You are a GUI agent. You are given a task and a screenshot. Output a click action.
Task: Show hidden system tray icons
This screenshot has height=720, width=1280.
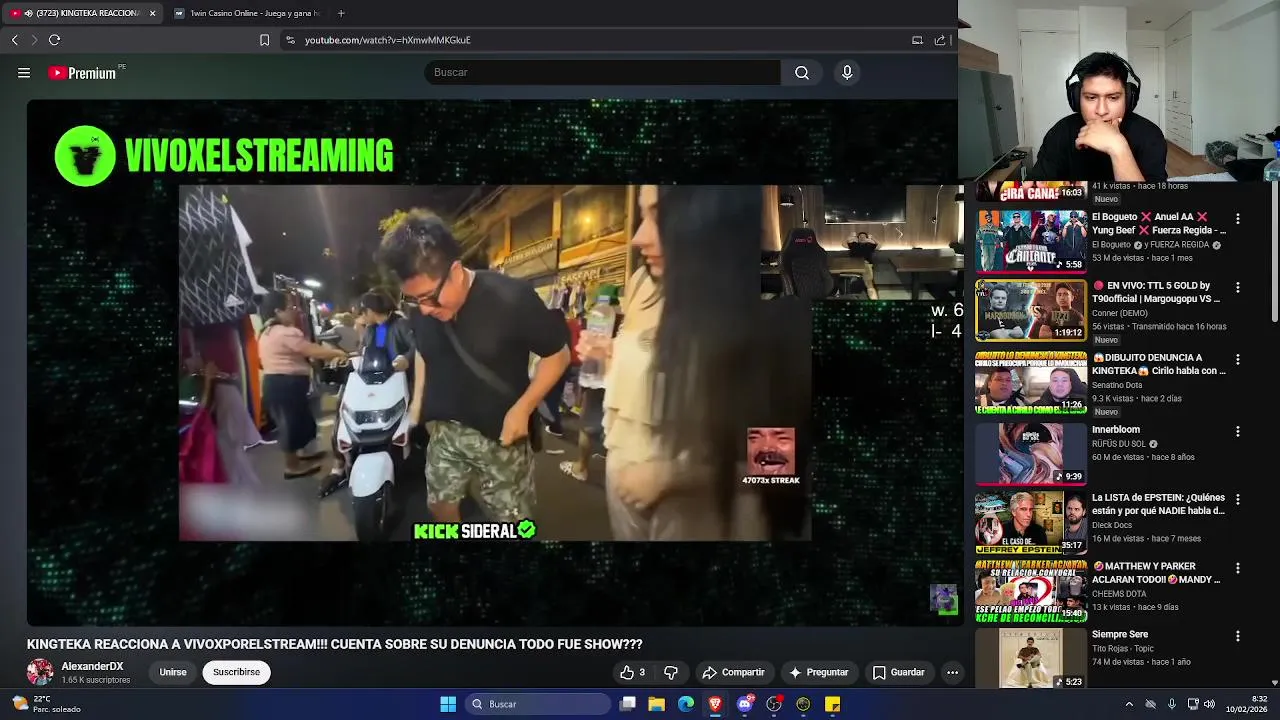(x=1129, y=704)
